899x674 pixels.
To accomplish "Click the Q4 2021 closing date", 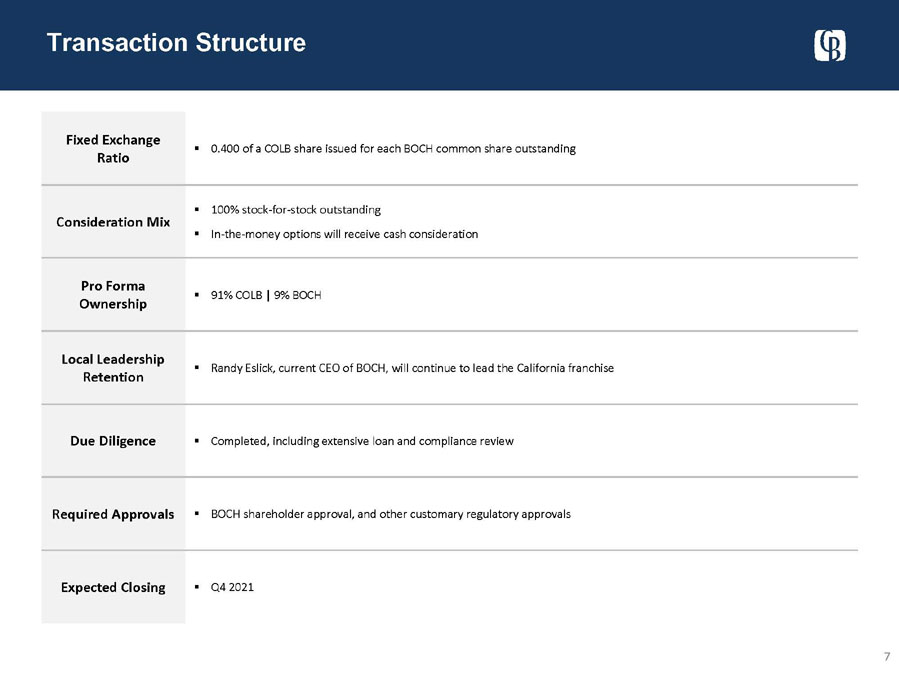I will click(x=232, y=587).
